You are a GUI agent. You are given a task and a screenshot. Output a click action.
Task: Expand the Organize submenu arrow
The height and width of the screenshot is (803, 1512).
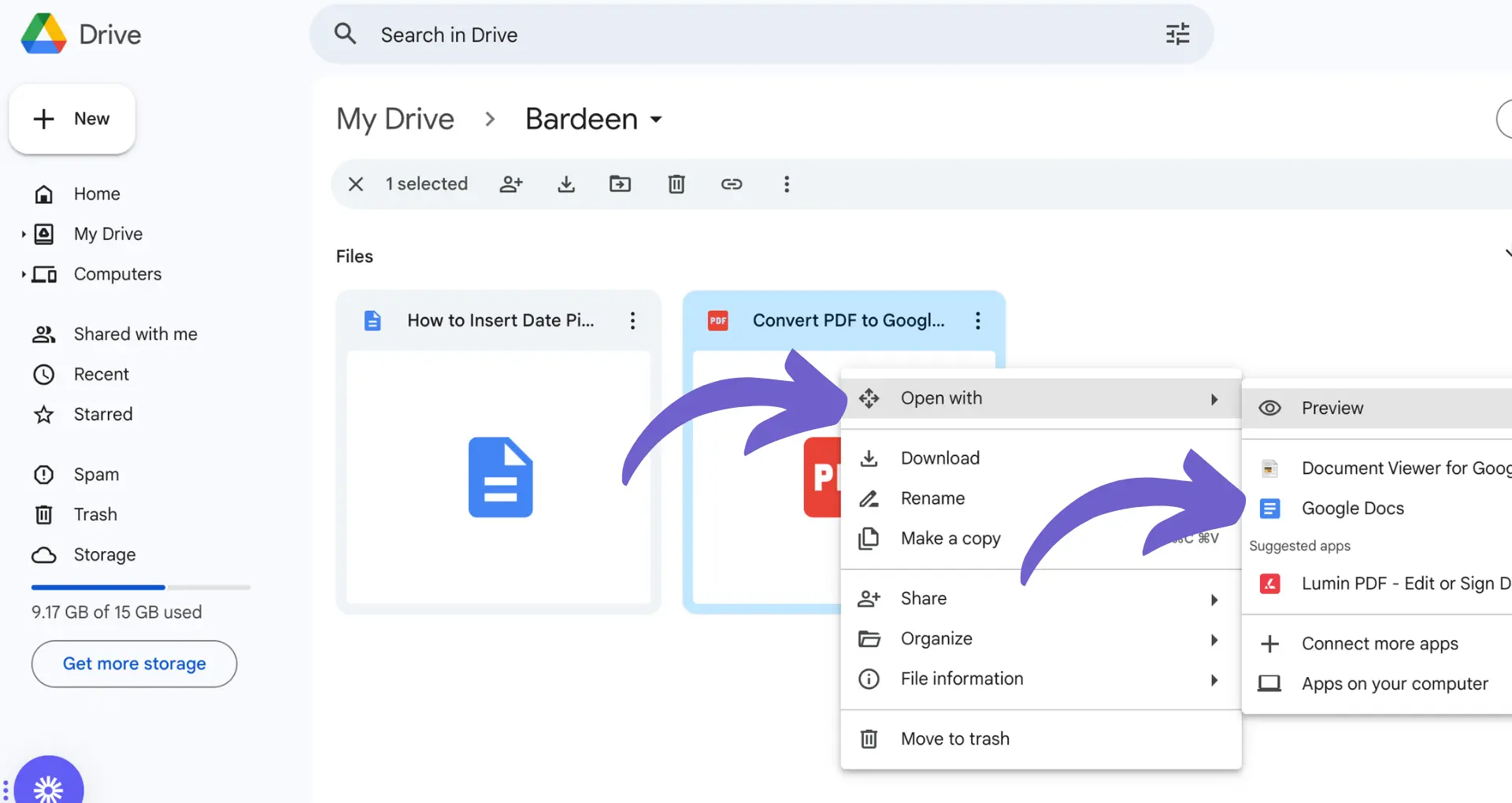point(1214,640)
